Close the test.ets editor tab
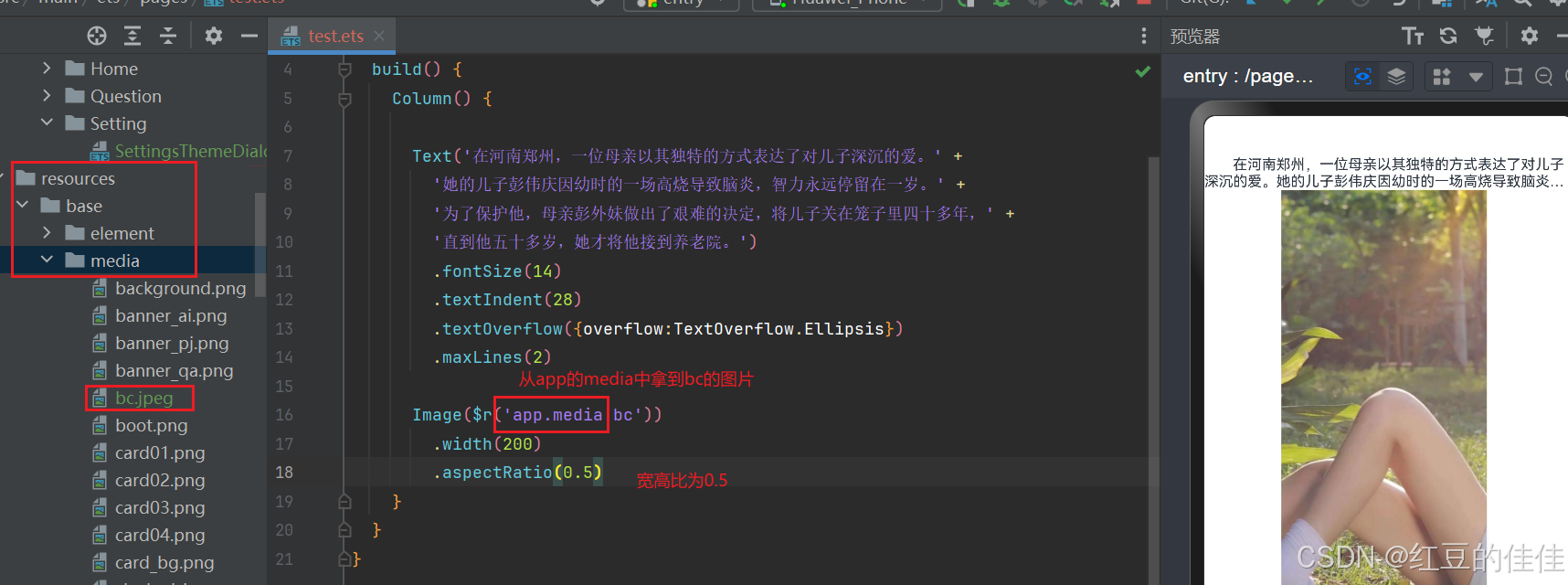 click(x=379, y=36)
